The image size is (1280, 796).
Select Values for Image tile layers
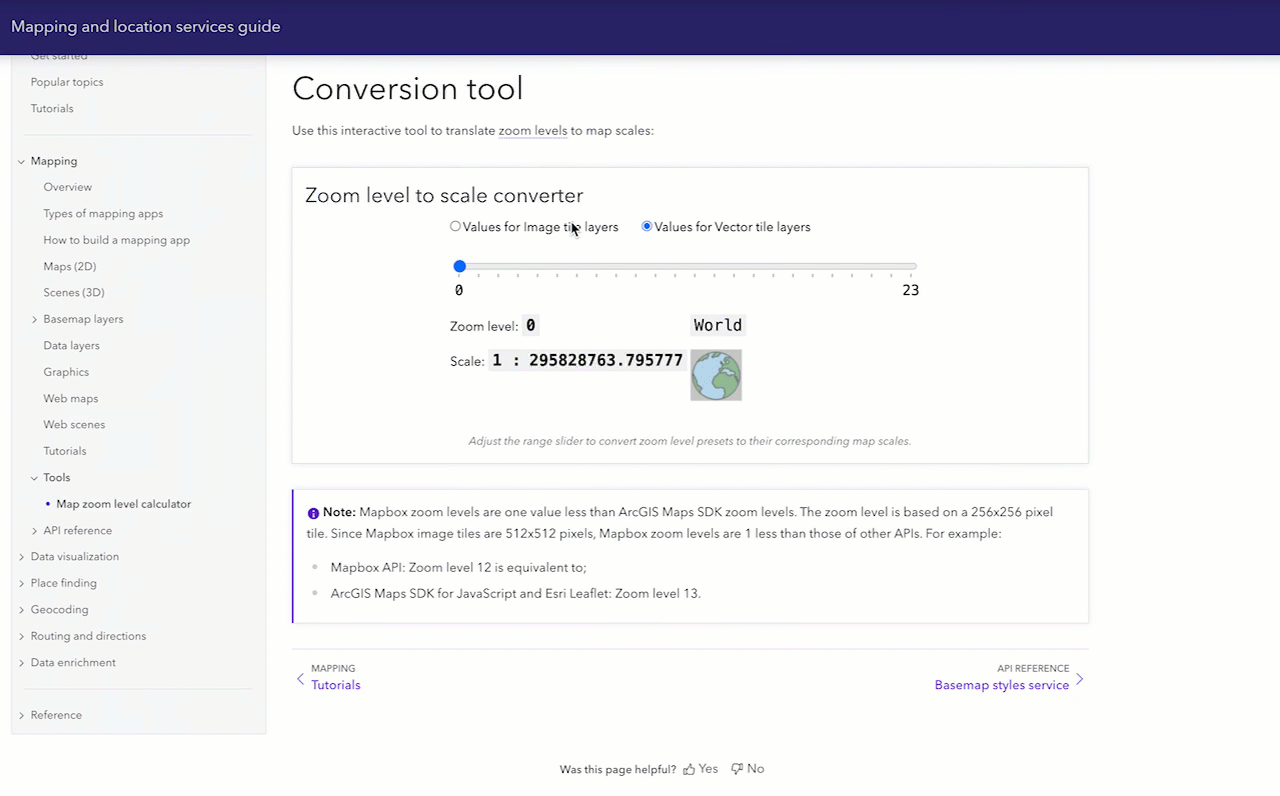point(456,226)
